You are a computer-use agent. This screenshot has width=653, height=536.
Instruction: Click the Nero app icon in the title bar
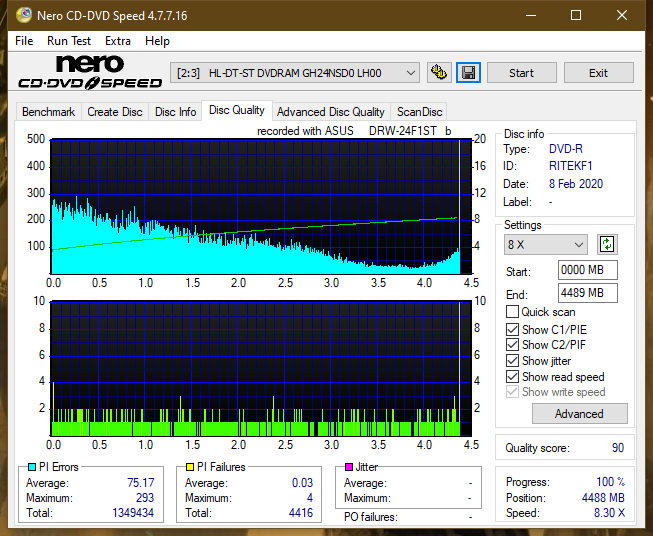pos(23,15)
